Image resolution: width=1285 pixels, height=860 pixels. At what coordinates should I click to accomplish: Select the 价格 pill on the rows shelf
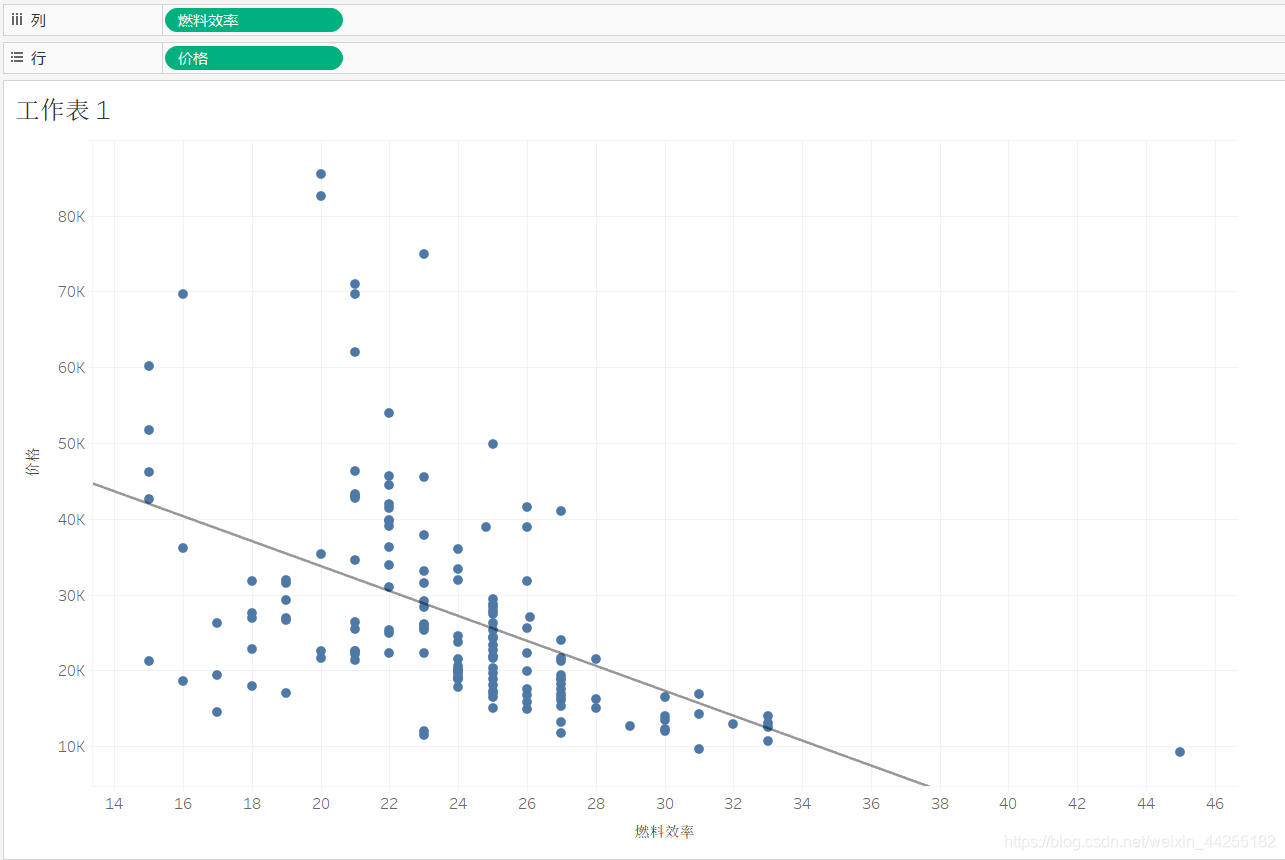tap(254, 58)
